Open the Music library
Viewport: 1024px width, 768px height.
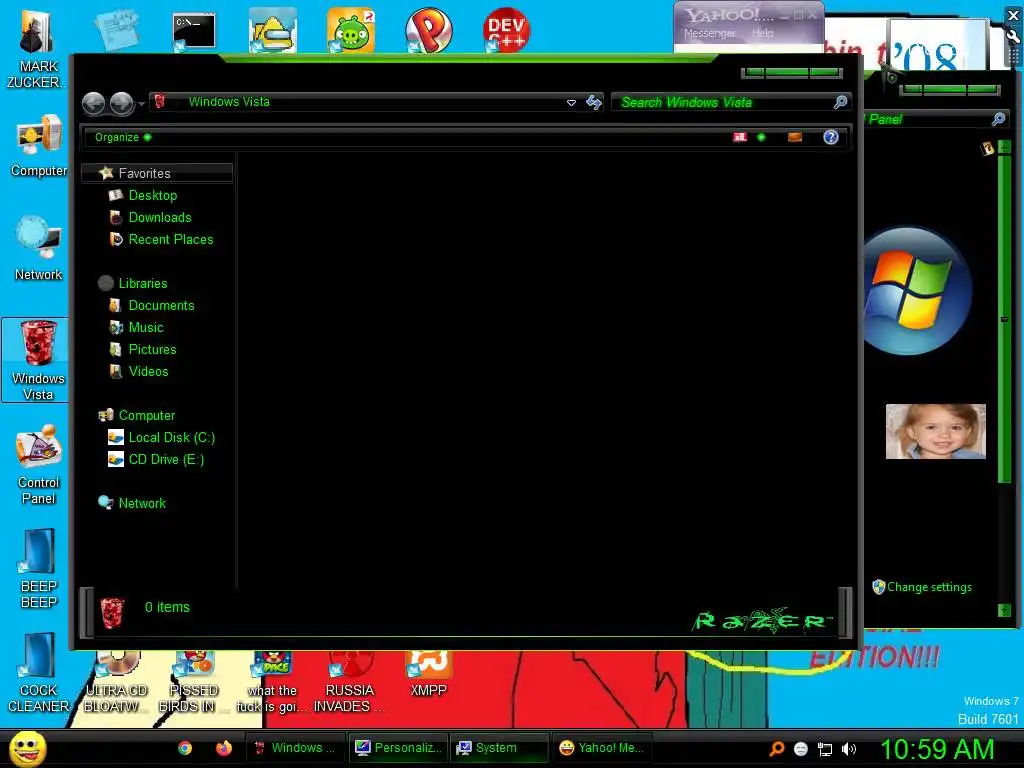tap(136, 328)
